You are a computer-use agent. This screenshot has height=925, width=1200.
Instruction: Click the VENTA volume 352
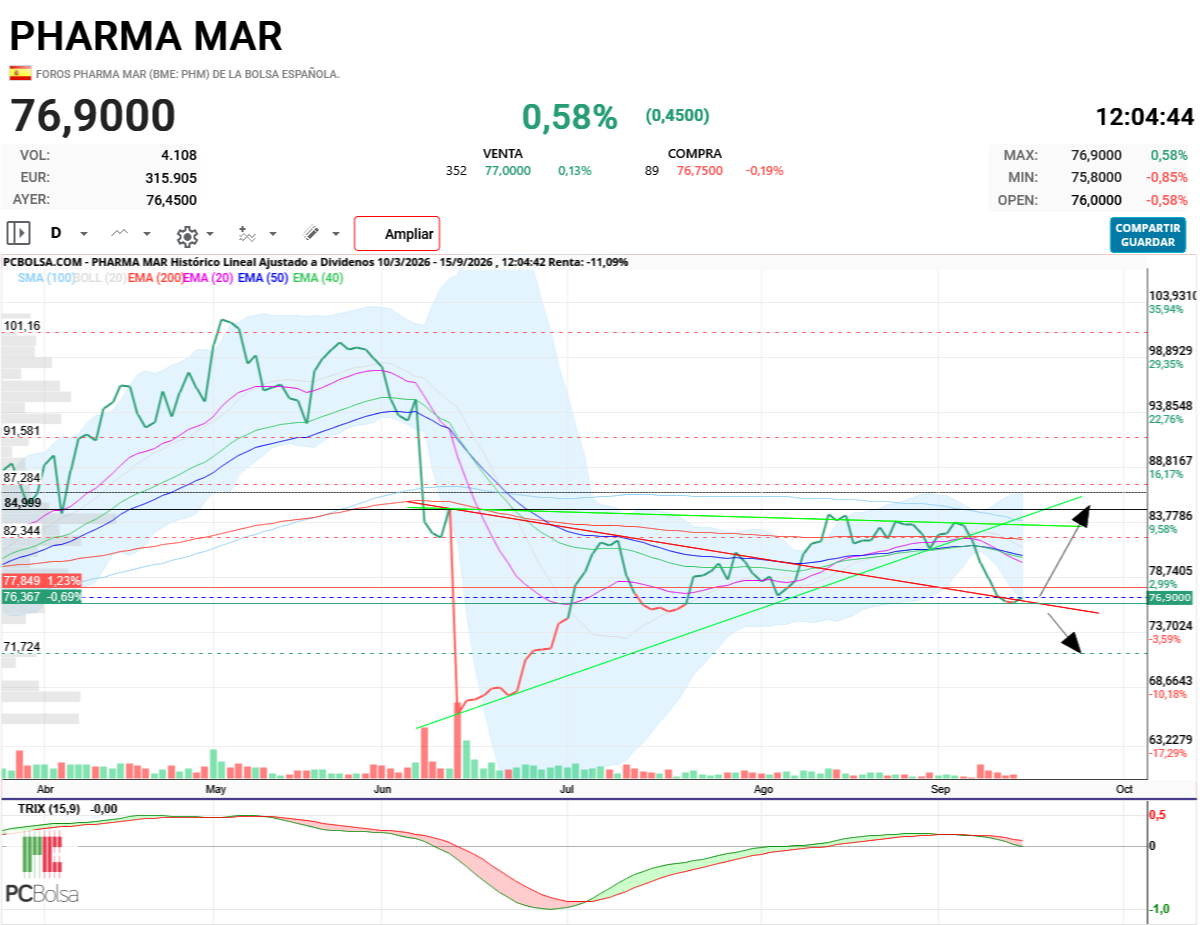pyautogui.click(x=456, y=171)
